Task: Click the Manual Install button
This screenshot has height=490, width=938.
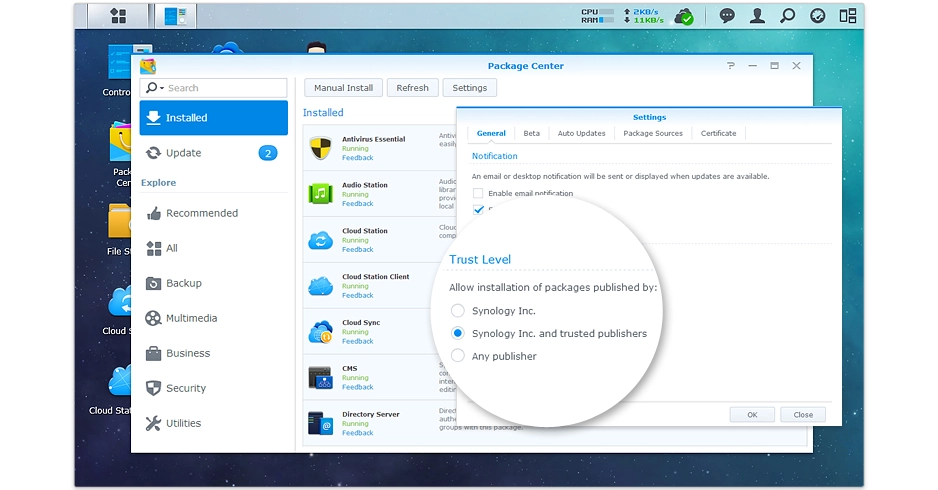Action: tap(343, 88)
